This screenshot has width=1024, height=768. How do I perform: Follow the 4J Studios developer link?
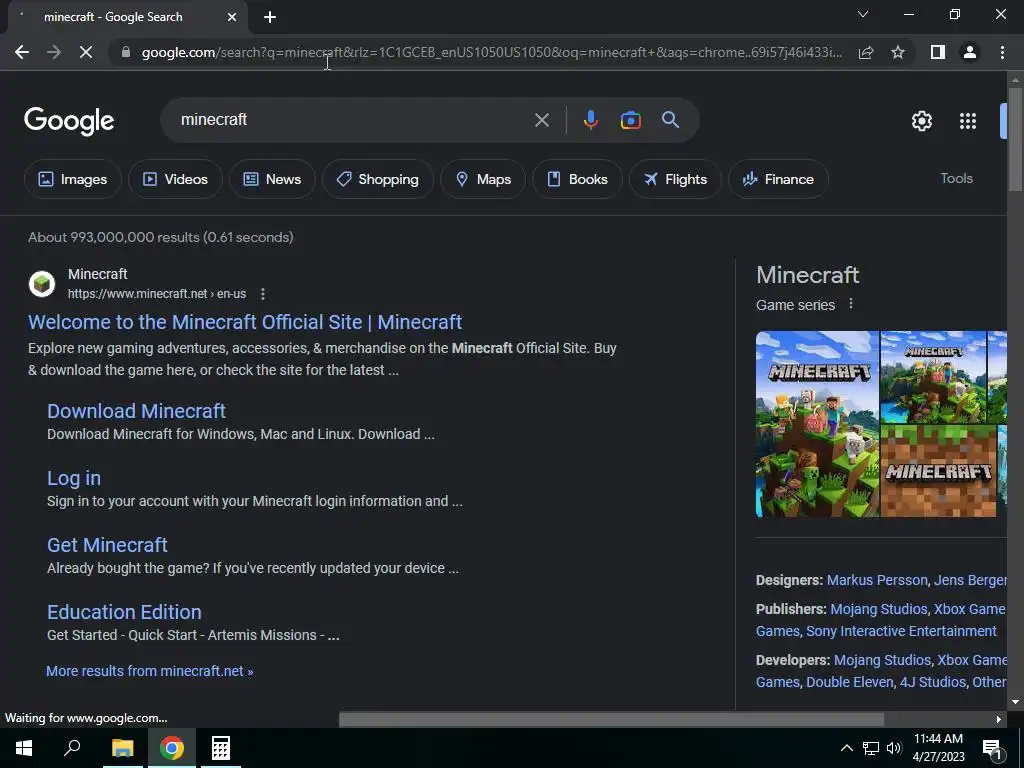click(x=932, y=682)
